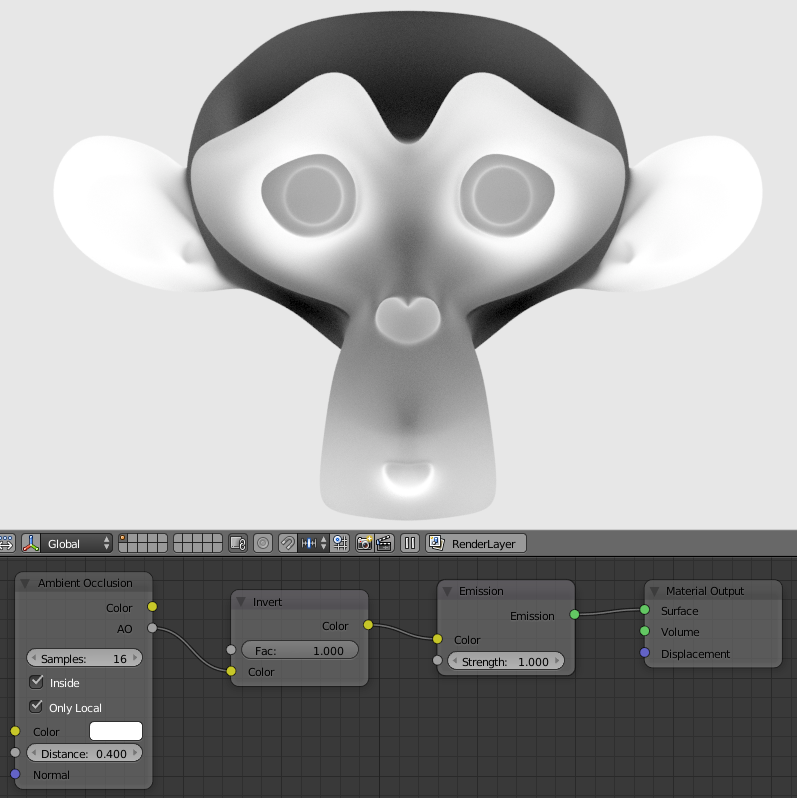Click the Invert Color output socket

point(368,624)
